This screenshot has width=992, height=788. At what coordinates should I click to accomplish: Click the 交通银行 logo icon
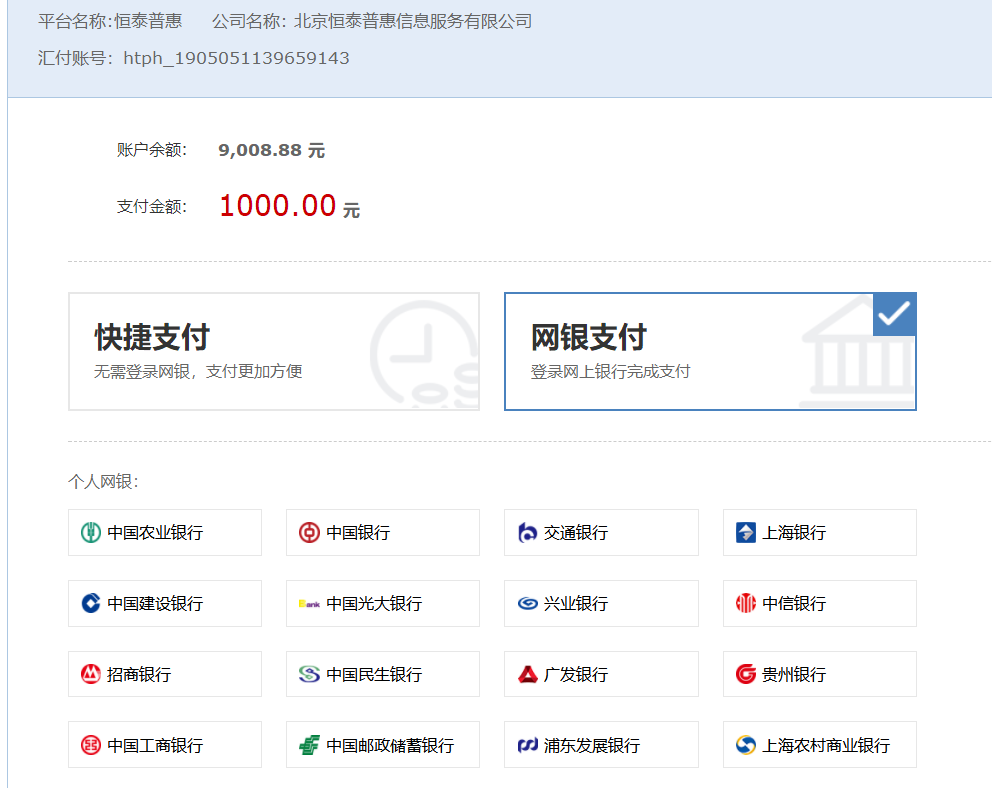pos(527,533)
